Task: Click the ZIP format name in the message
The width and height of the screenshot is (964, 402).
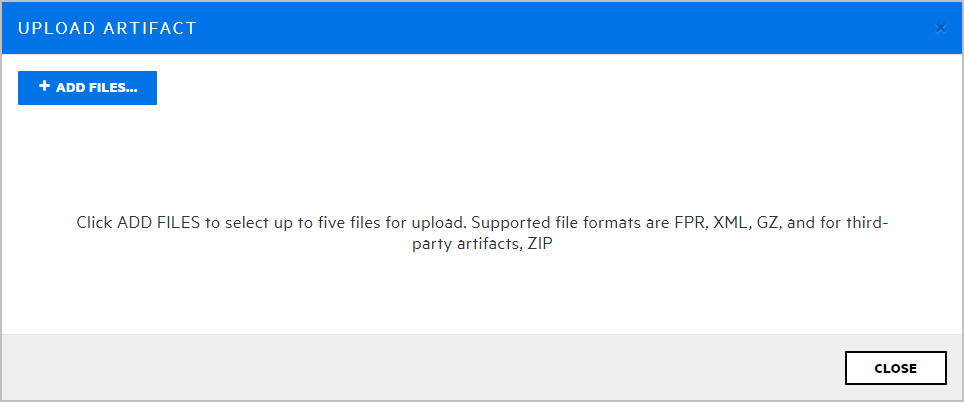Action: (540, 244)
